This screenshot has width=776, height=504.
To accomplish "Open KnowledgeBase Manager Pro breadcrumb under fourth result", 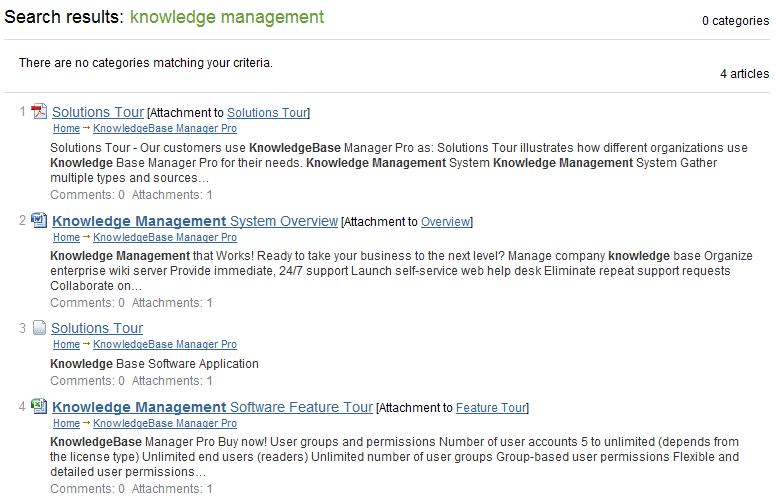I will pos(165,423).
